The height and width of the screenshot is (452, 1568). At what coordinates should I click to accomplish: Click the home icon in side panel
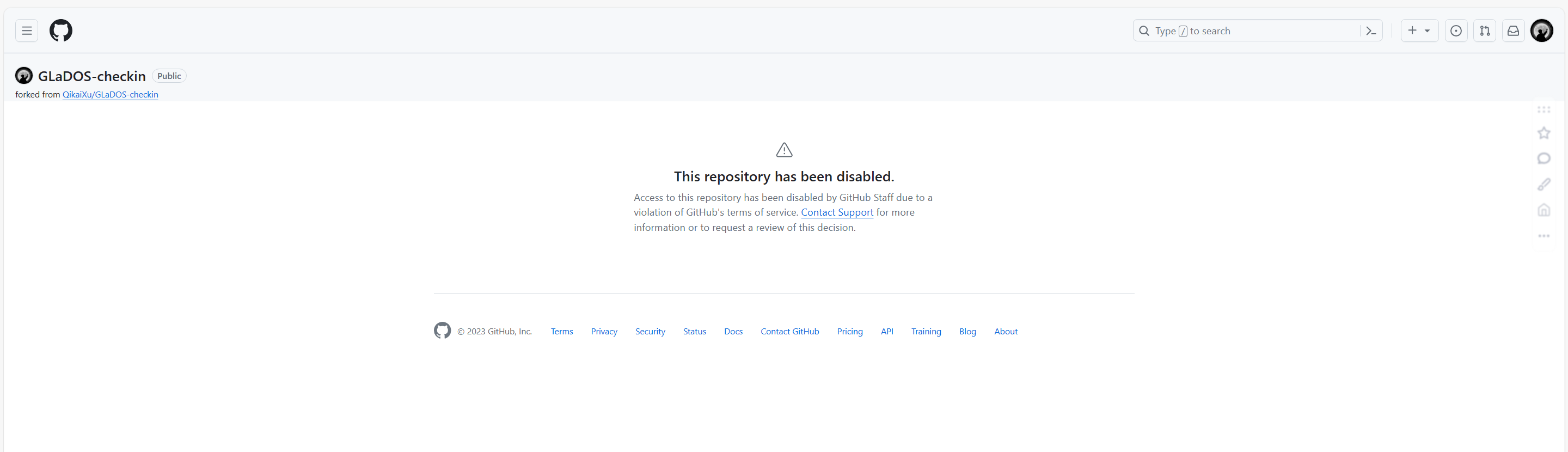[x=1543, y=210]
